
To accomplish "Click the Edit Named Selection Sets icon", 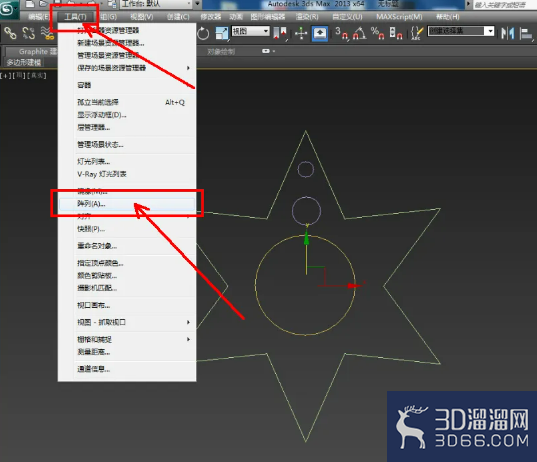I will [x=416, y=34].
